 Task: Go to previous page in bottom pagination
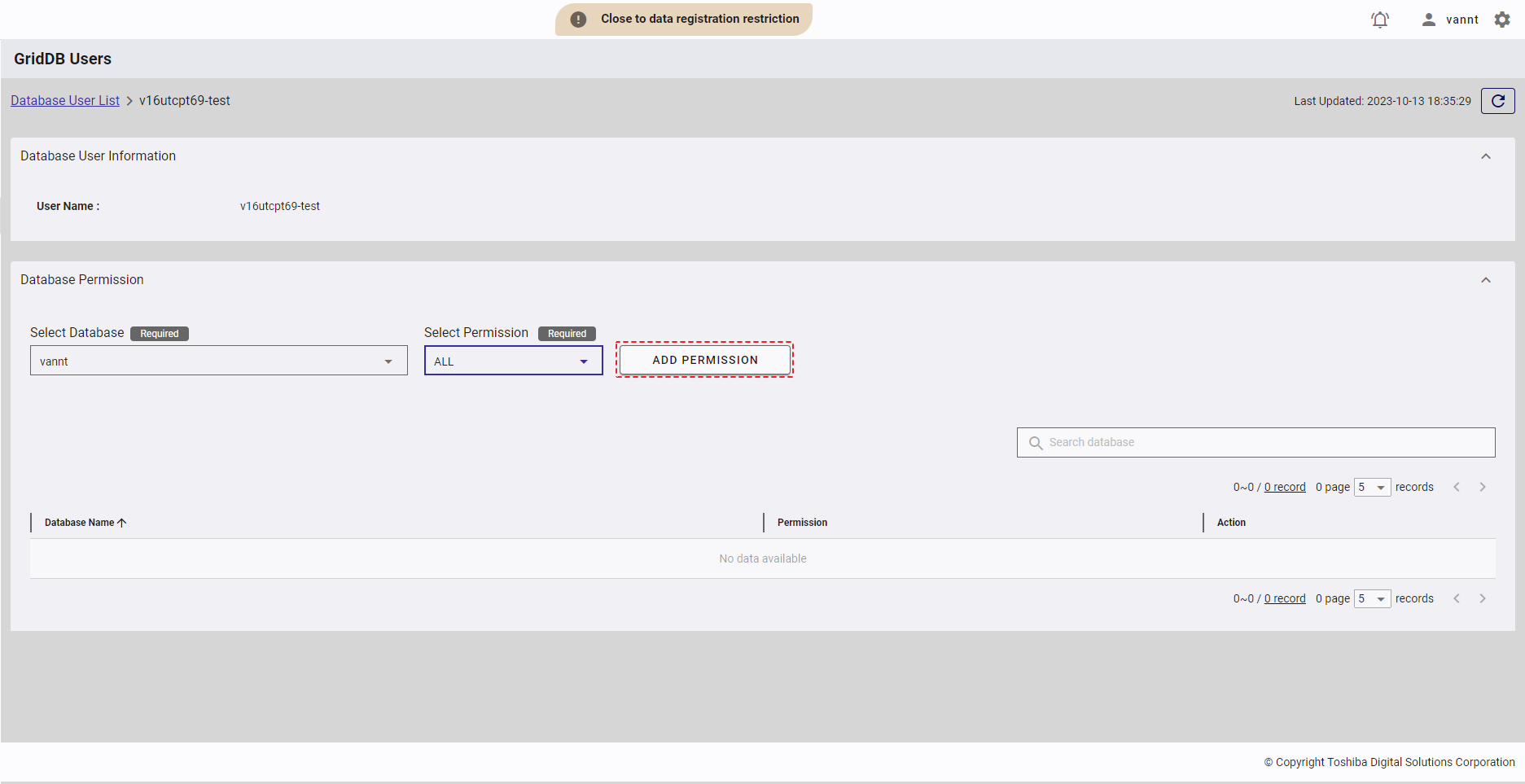pos(1457,598)
